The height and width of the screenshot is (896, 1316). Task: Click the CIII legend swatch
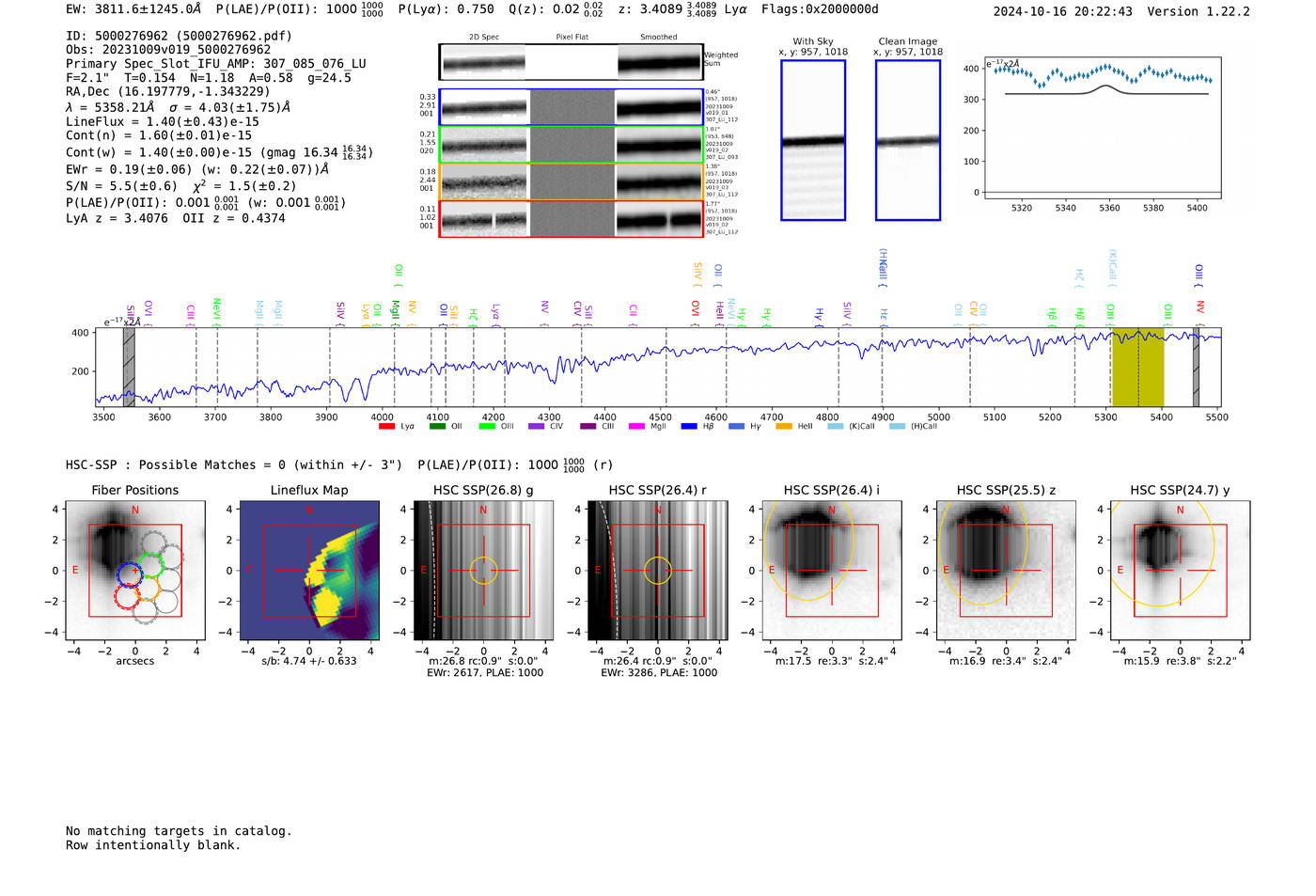click(588, 427)
